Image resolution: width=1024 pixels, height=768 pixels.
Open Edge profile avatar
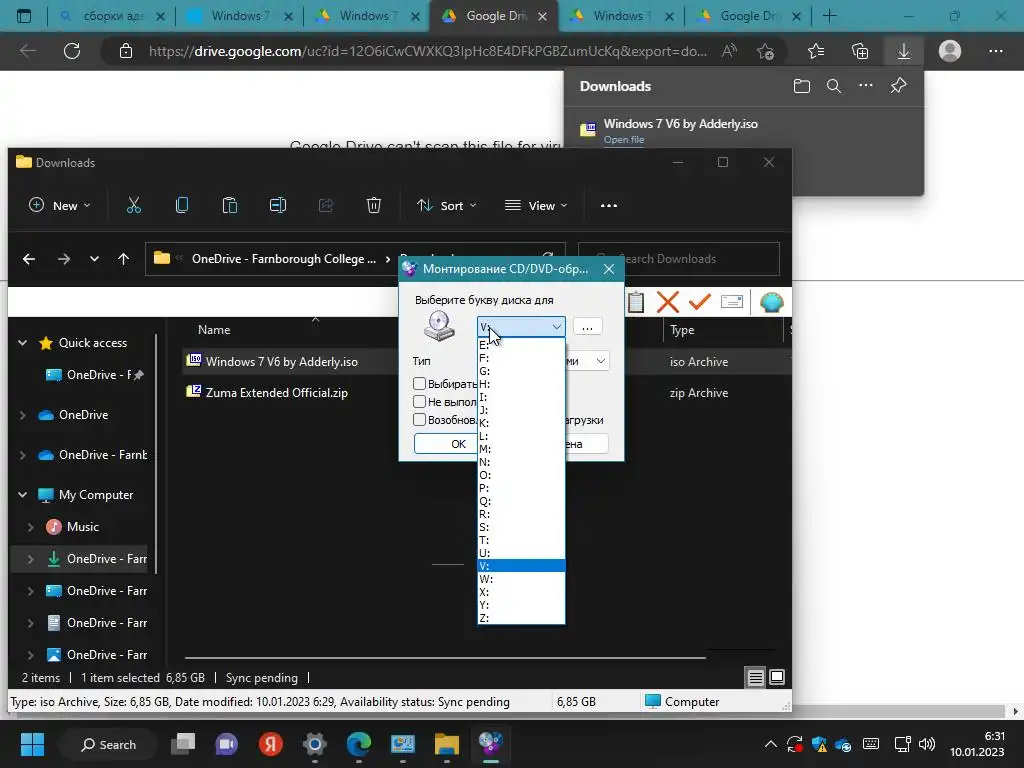pos(950,51)
